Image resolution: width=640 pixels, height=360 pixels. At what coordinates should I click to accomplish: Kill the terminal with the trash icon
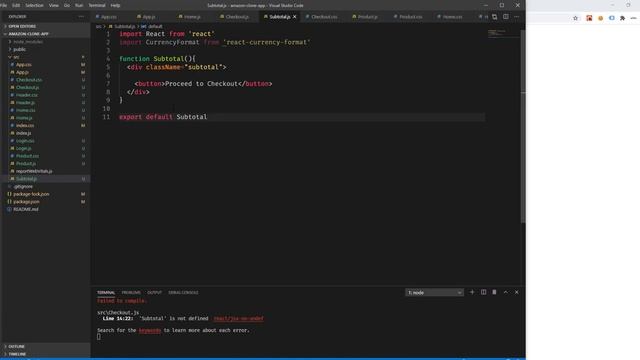tap(494, 292)
